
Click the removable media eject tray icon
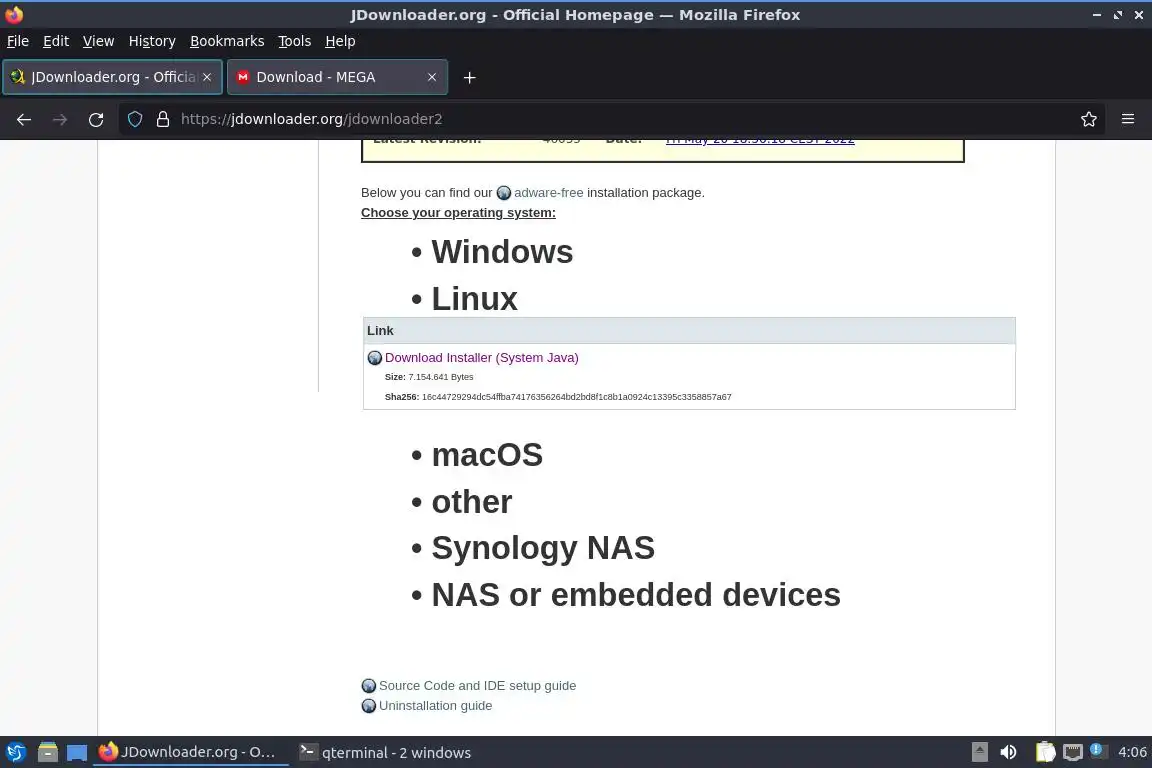[979, 753]
